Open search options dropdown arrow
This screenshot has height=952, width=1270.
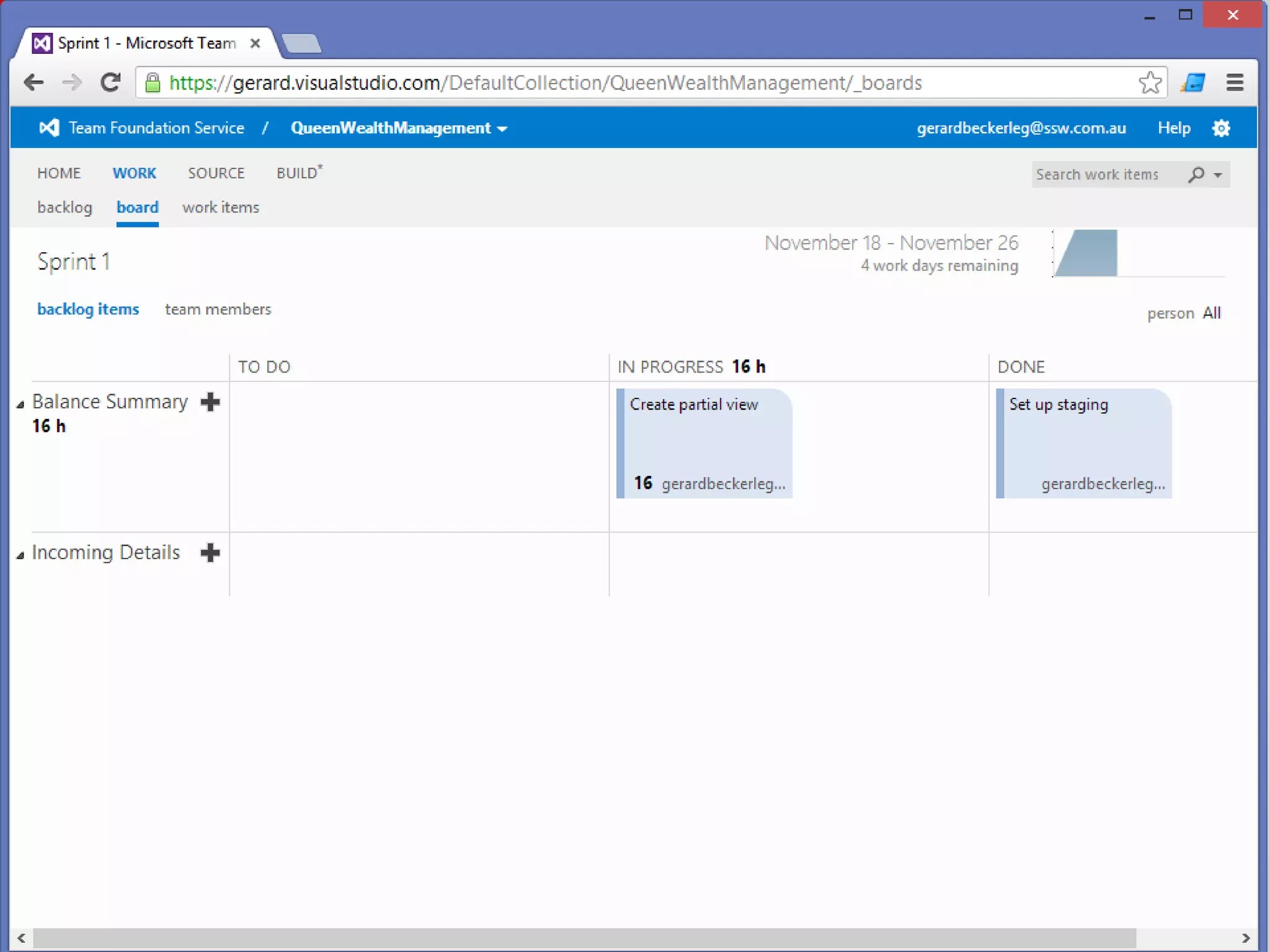pyautogui.click(x=1218, y=175)
